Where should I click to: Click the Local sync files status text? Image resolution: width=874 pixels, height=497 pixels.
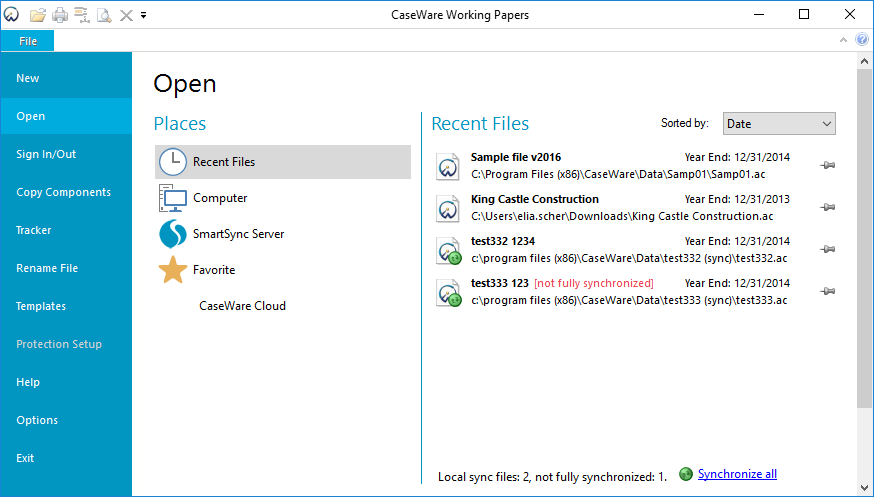point(552,477)
